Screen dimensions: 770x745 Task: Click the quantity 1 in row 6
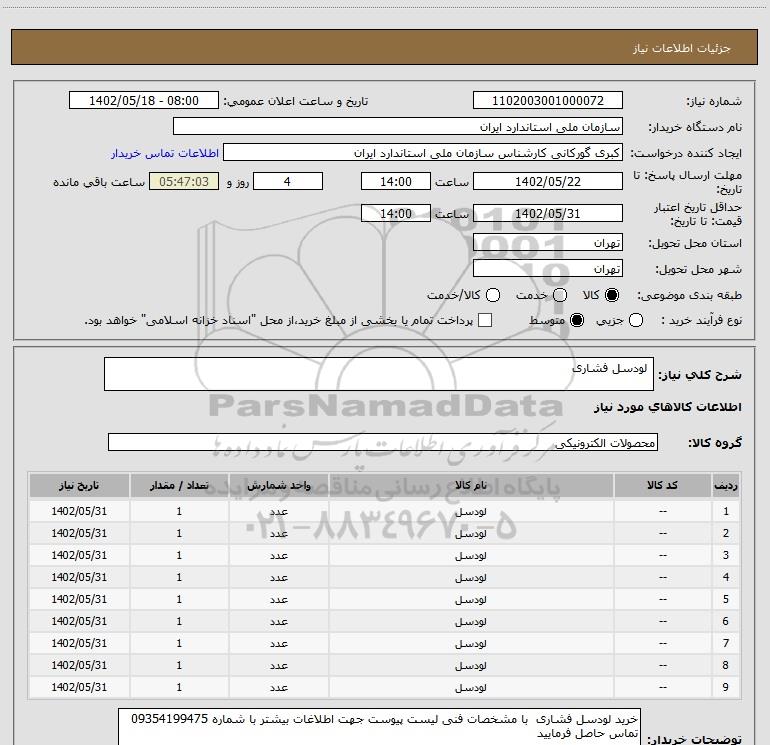[x=179, y=621]
